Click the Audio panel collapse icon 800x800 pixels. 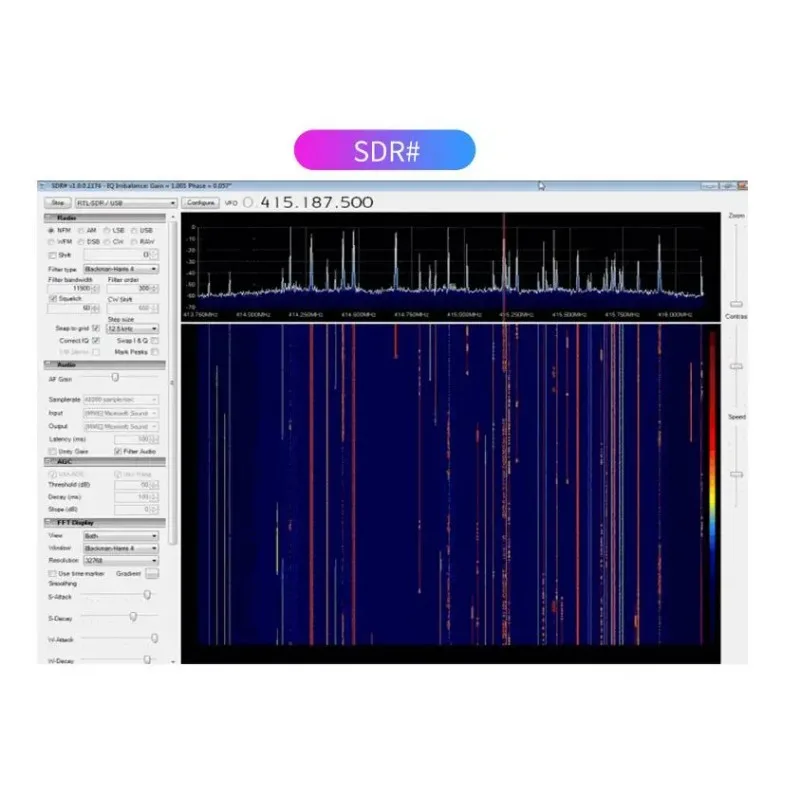tap(48, 363)
